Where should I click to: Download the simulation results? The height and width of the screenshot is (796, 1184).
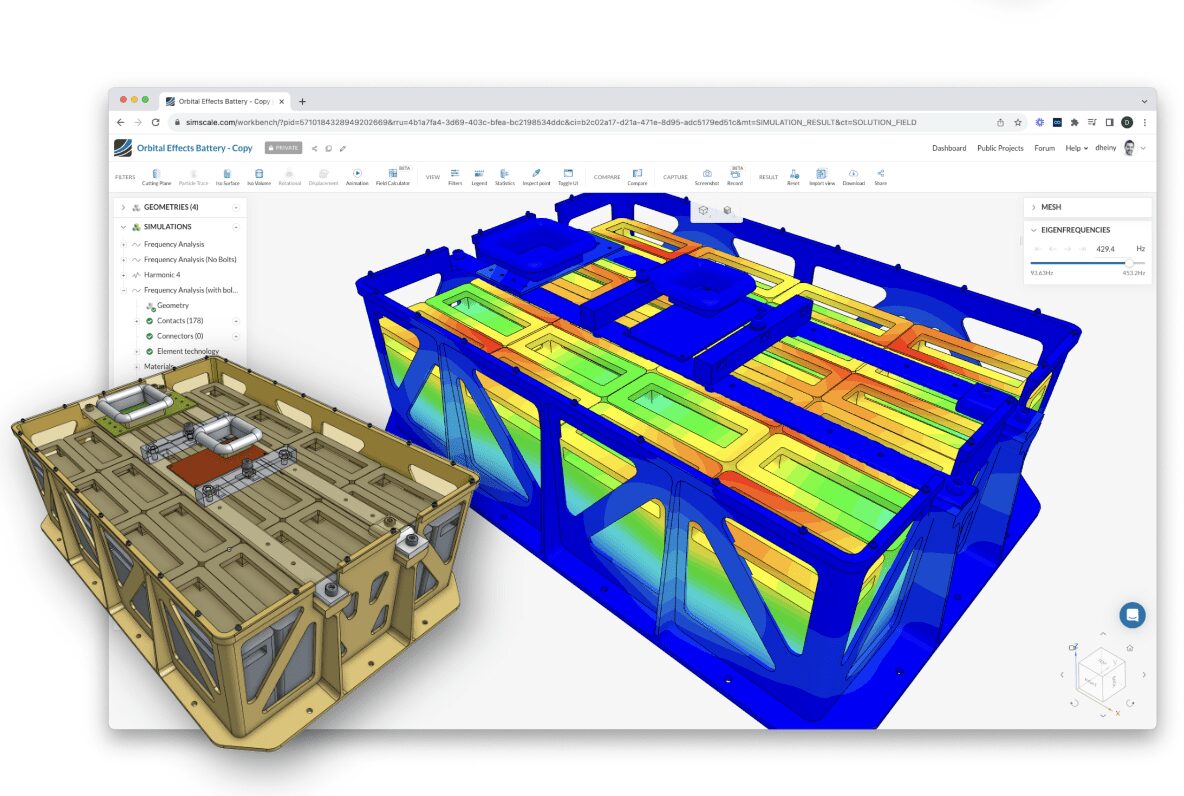[x=853, y=175]
